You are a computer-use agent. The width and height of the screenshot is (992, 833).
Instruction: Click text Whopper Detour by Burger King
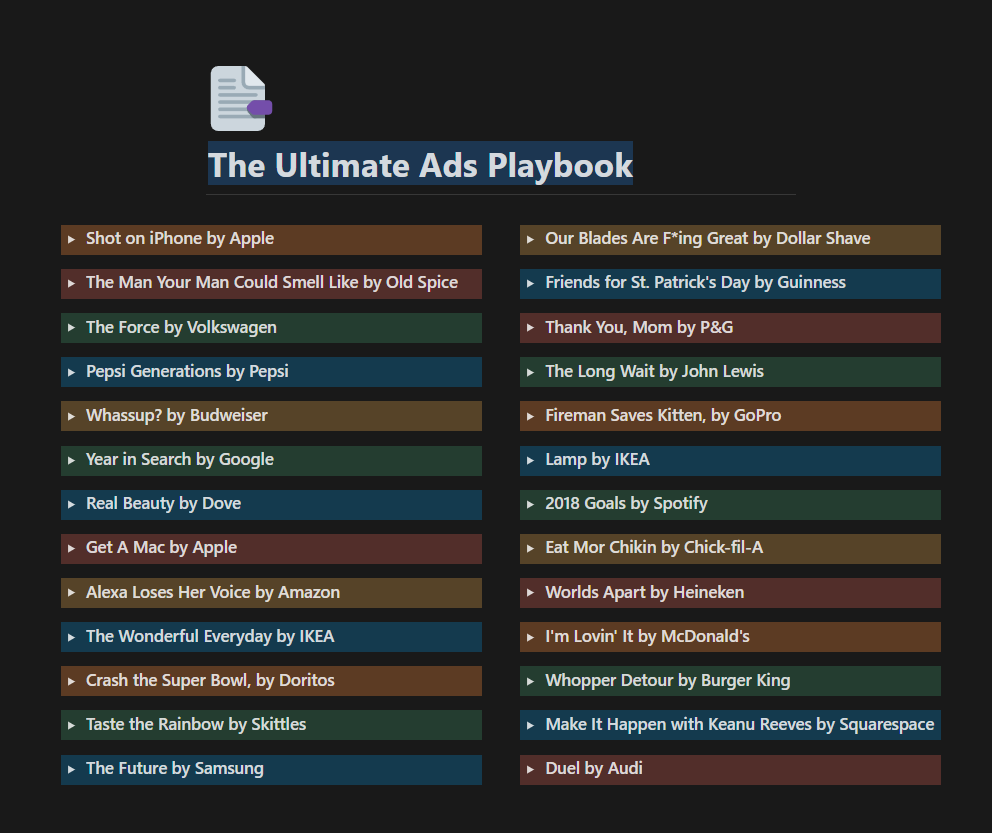[x=667, y=680]
